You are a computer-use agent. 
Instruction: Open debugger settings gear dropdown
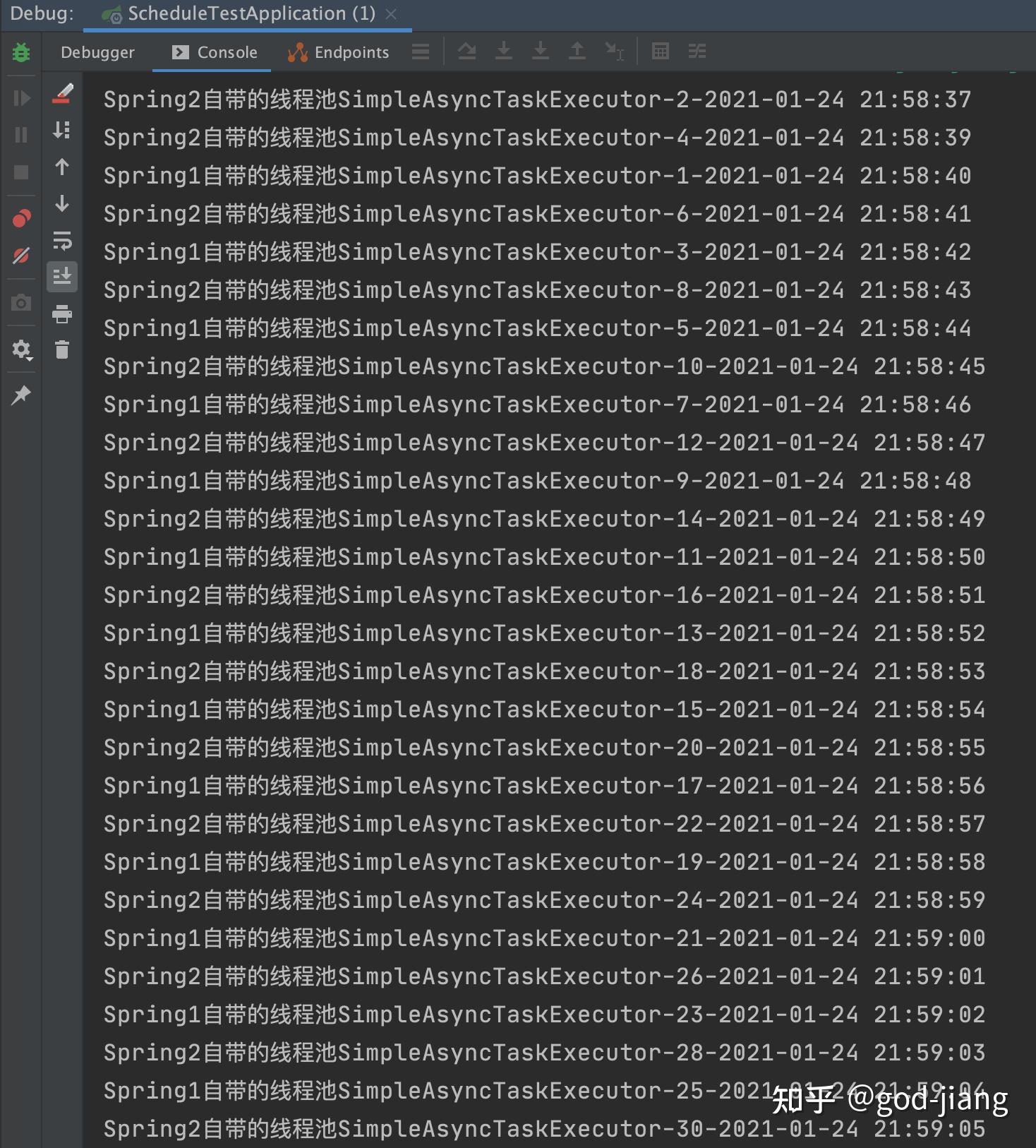pos(21,349)
